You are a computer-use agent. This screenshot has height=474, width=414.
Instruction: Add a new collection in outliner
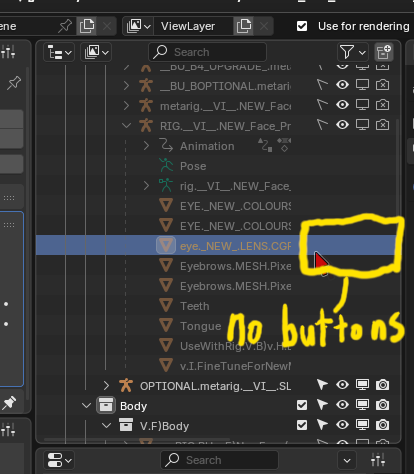coord(384,52)
